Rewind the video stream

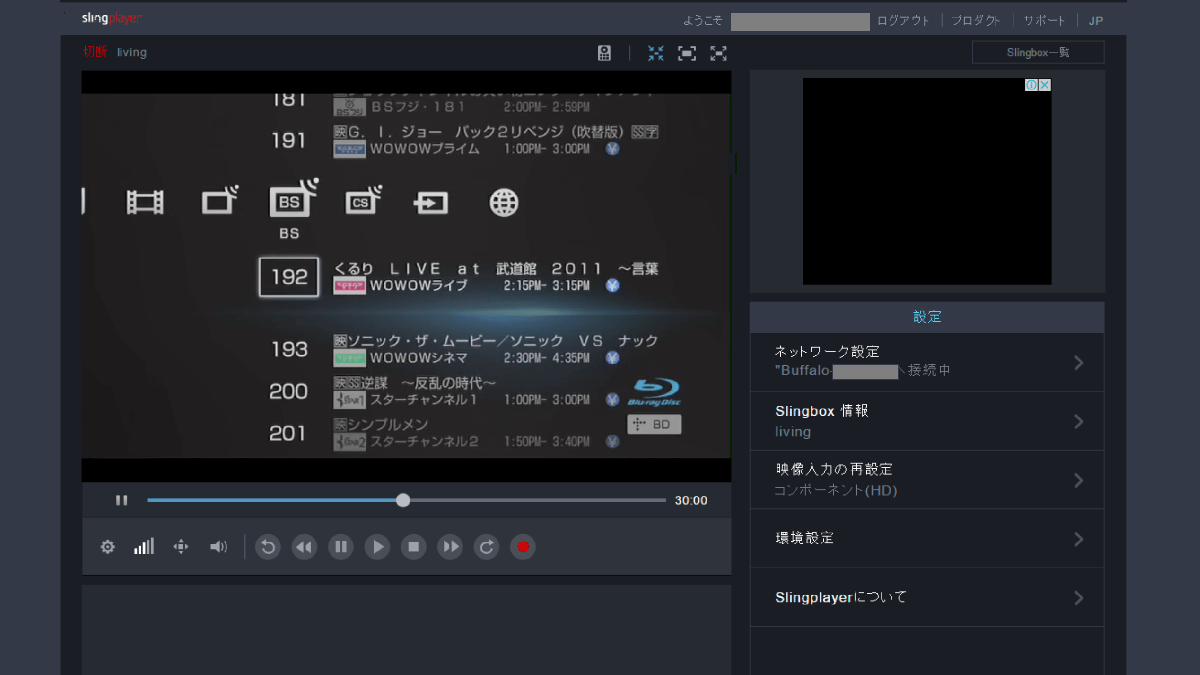(x=304, y=547)
